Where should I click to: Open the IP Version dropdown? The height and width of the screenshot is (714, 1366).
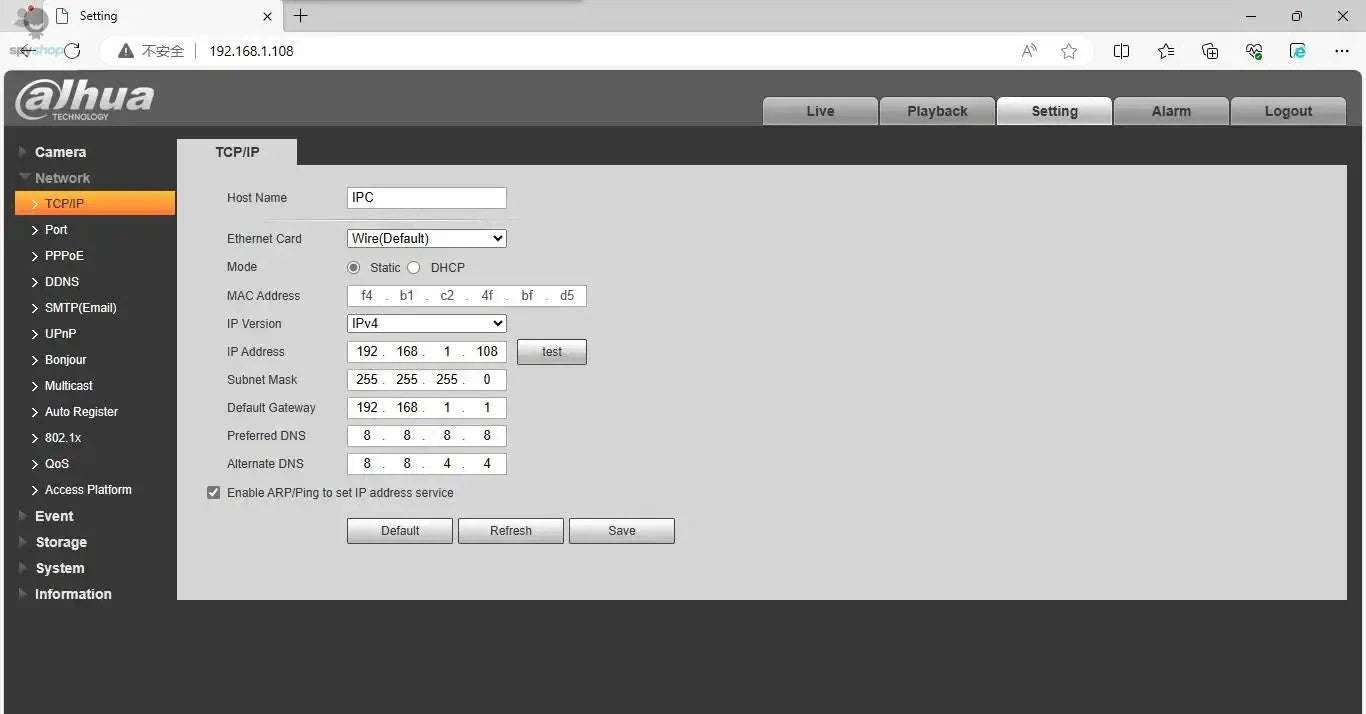[426, 324]
